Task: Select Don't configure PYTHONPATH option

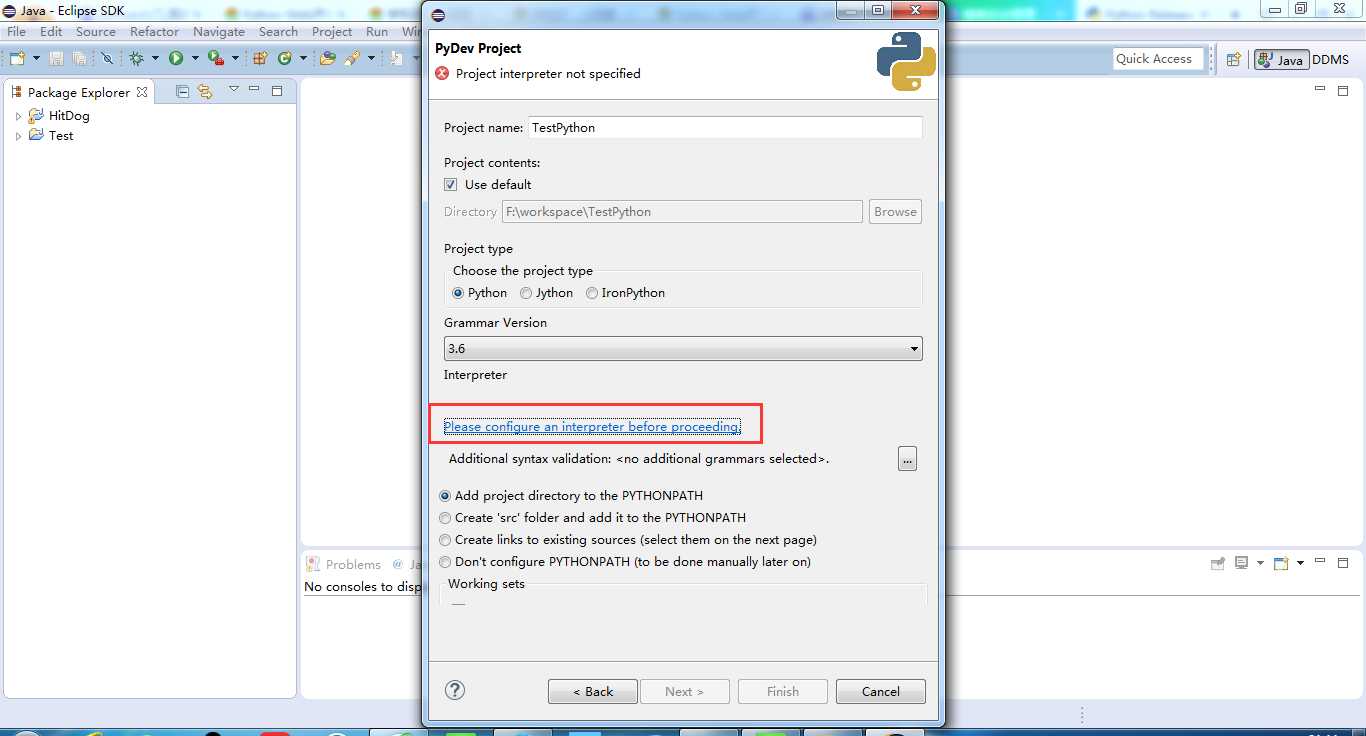Action: (x=446, y=562)
